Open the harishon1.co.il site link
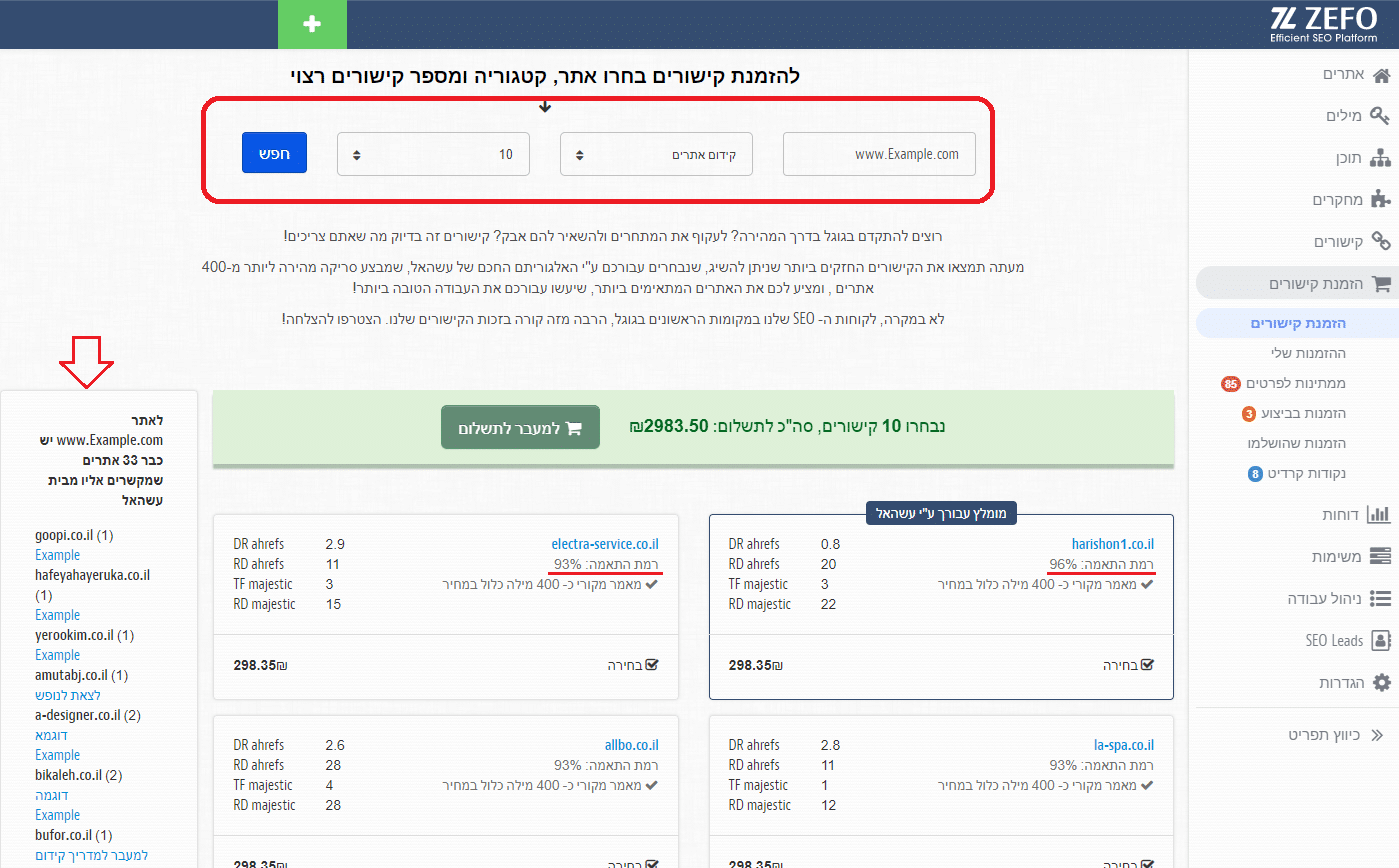 pyautogui.click(x=1112, y=544)
